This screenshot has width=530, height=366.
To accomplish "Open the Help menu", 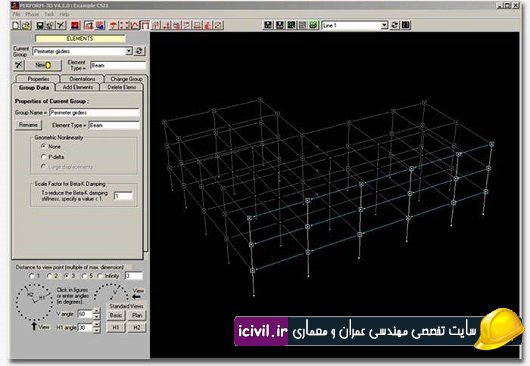I will tap(64, 14).
